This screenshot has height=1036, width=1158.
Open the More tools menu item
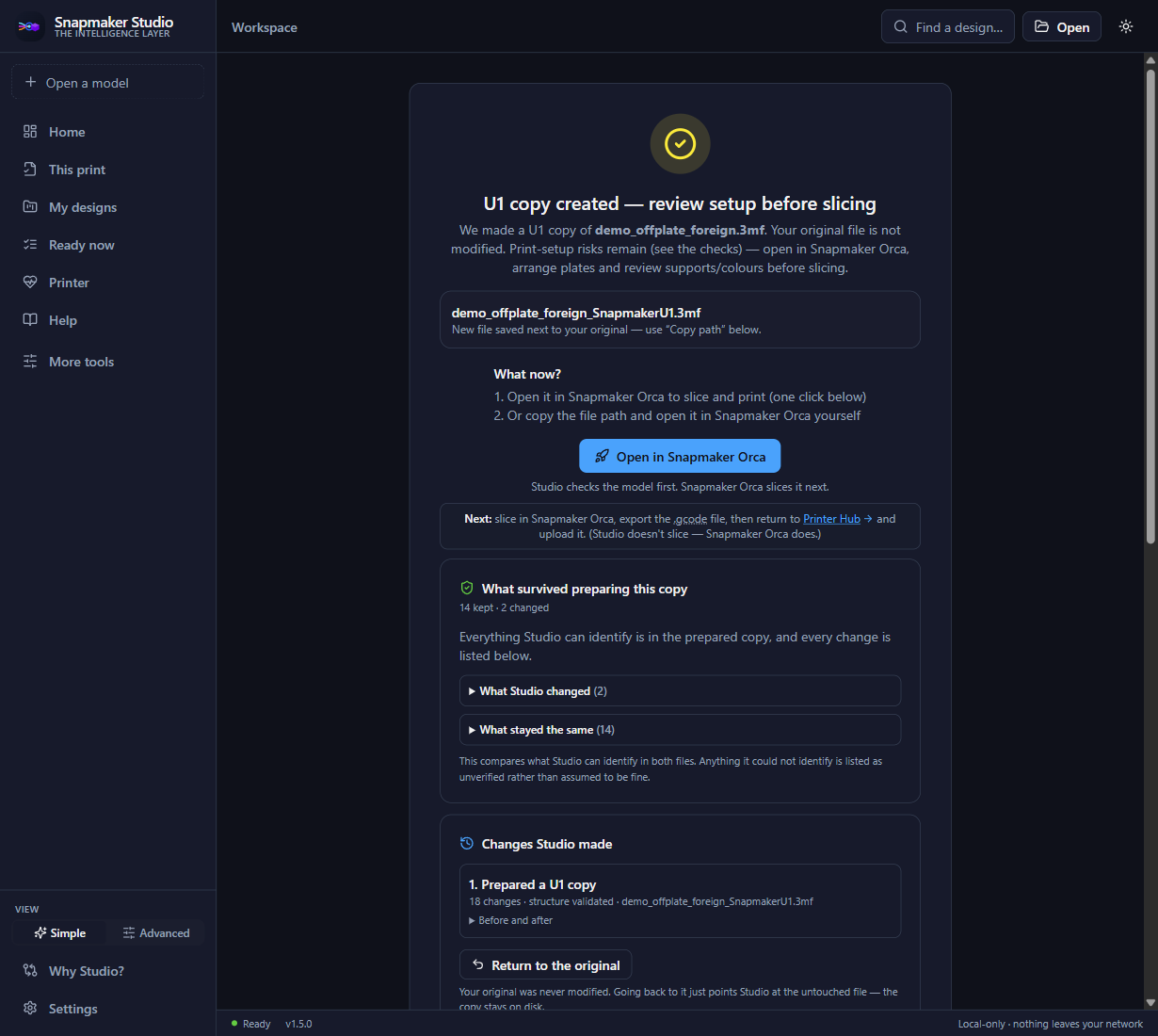pos(108,362)
